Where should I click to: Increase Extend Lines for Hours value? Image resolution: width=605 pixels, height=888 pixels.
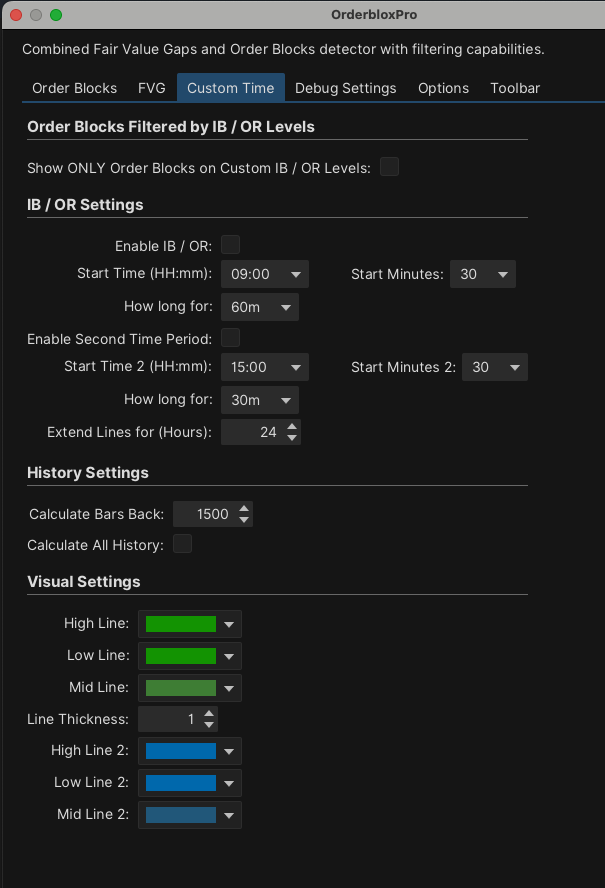[292, 427]
